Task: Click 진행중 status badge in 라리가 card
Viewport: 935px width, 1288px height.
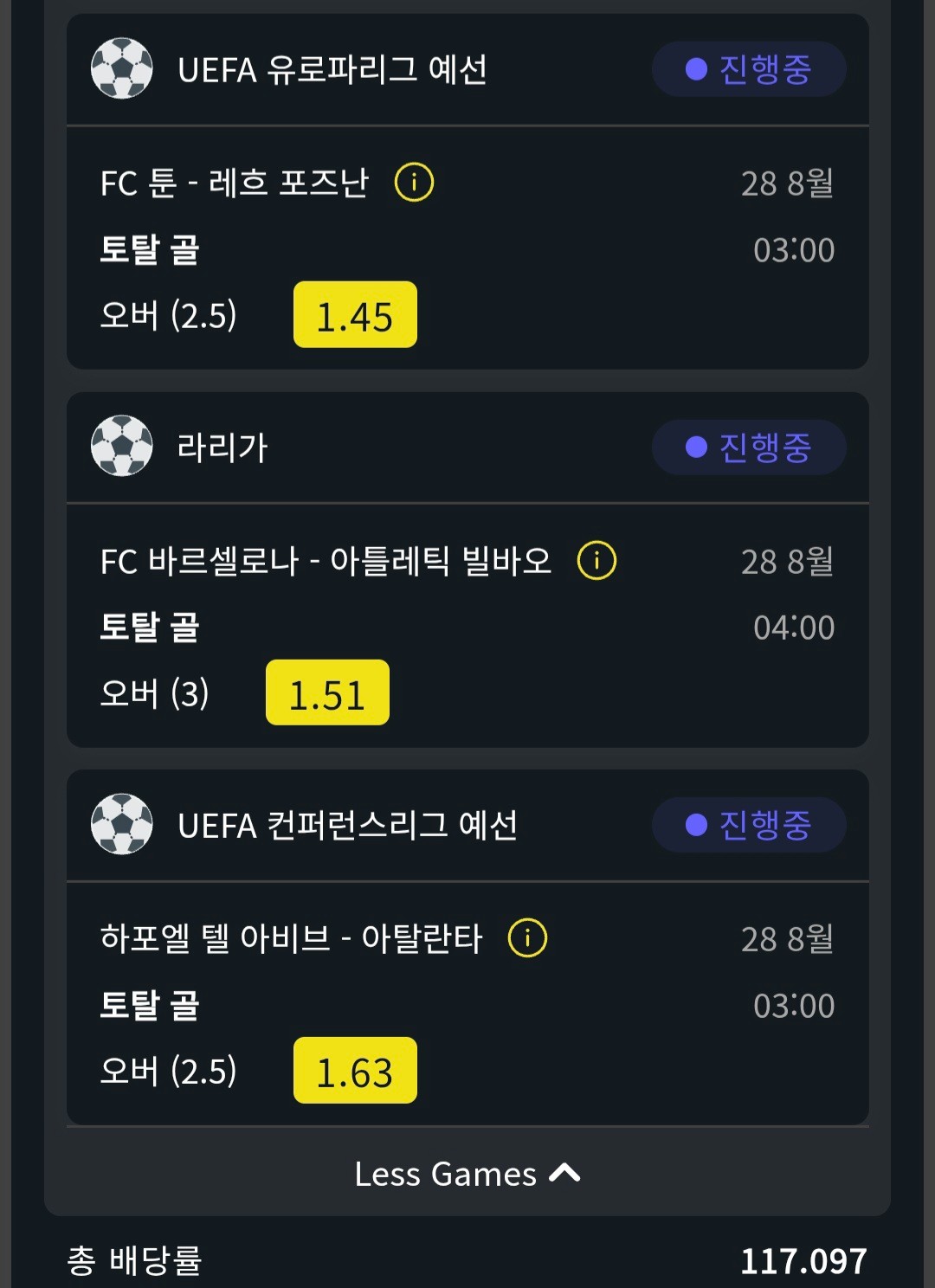Action: (x=749, y=447)
